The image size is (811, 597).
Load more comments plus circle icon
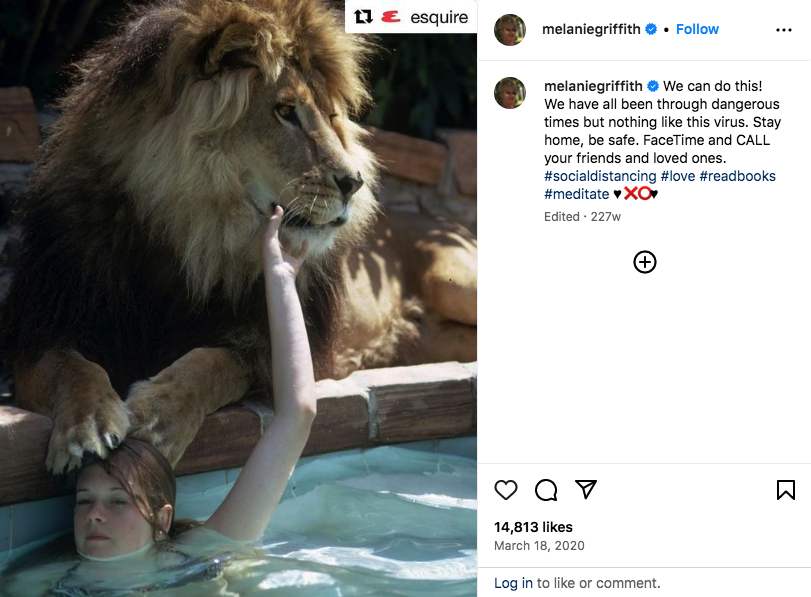pos(645,262)
